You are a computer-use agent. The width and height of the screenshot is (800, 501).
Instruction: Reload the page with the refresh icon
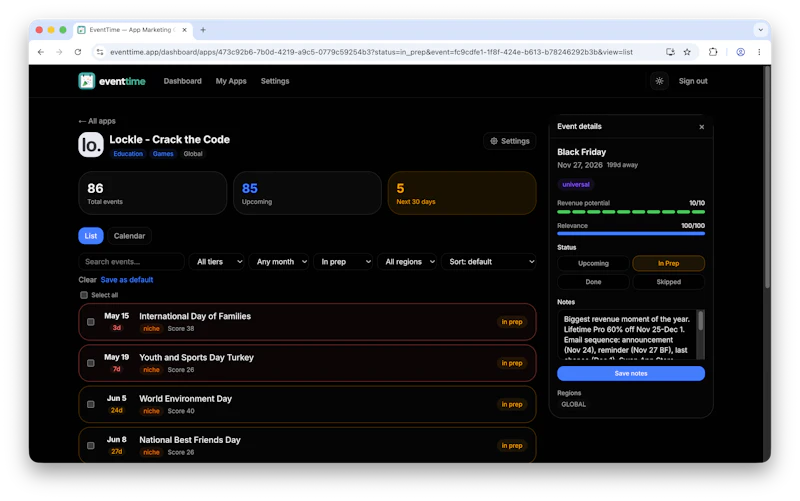[x=78, y=52]
